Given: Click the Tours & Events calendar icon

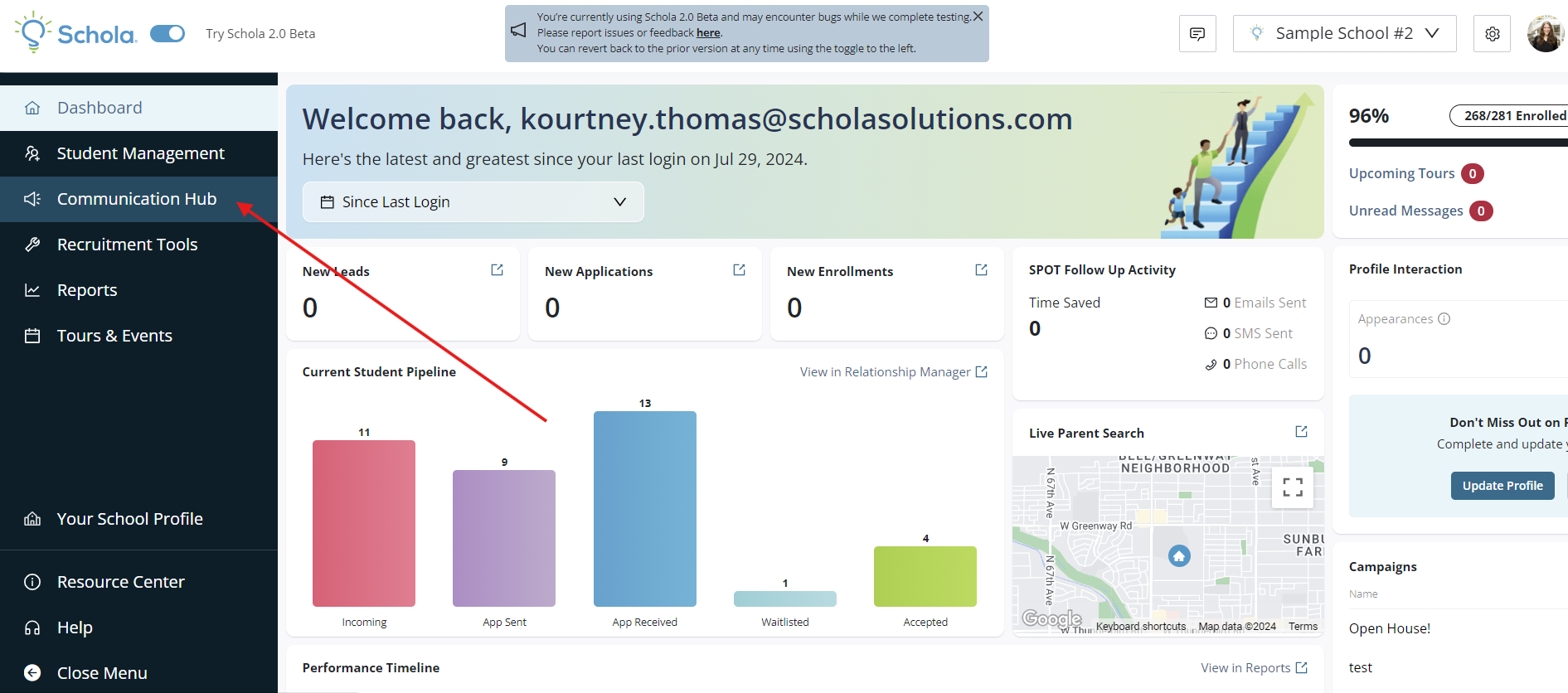Looking at the screenshot, I should pyautogui.click(x=32, y=336).
